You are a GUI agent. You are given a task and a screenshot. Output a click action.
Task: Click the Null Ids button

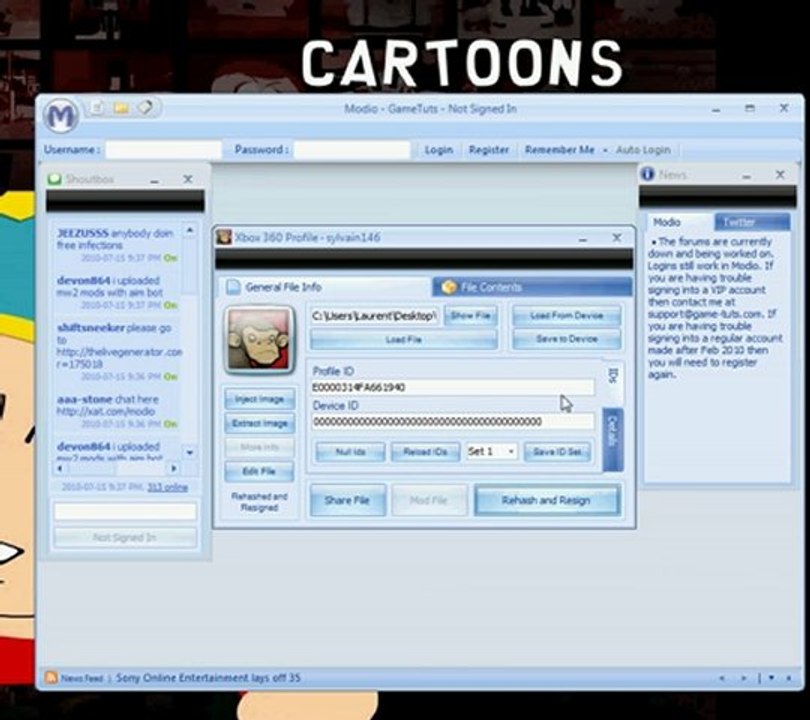point(350,451)
